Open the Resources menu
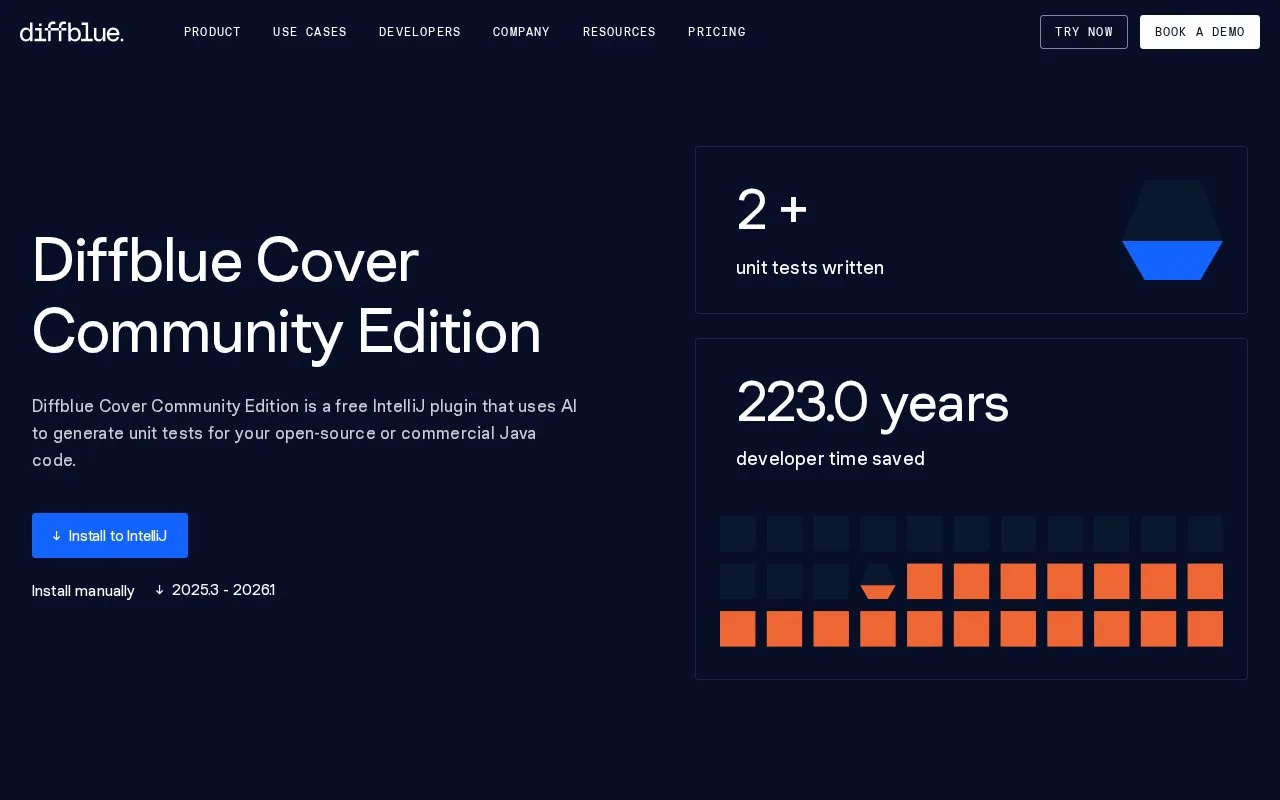The image size is (1280, 800). click(619, 32)
